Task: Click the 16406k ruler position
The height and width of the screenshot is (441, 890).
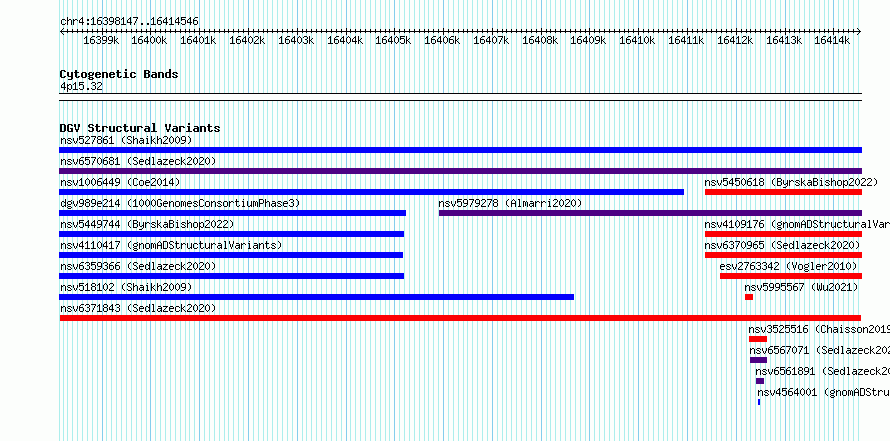Action: (x=442, y=40)
